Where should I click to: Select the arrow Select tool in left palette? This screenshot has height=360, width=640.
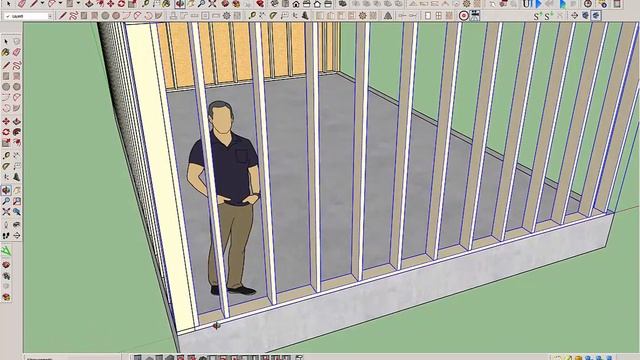6,41
